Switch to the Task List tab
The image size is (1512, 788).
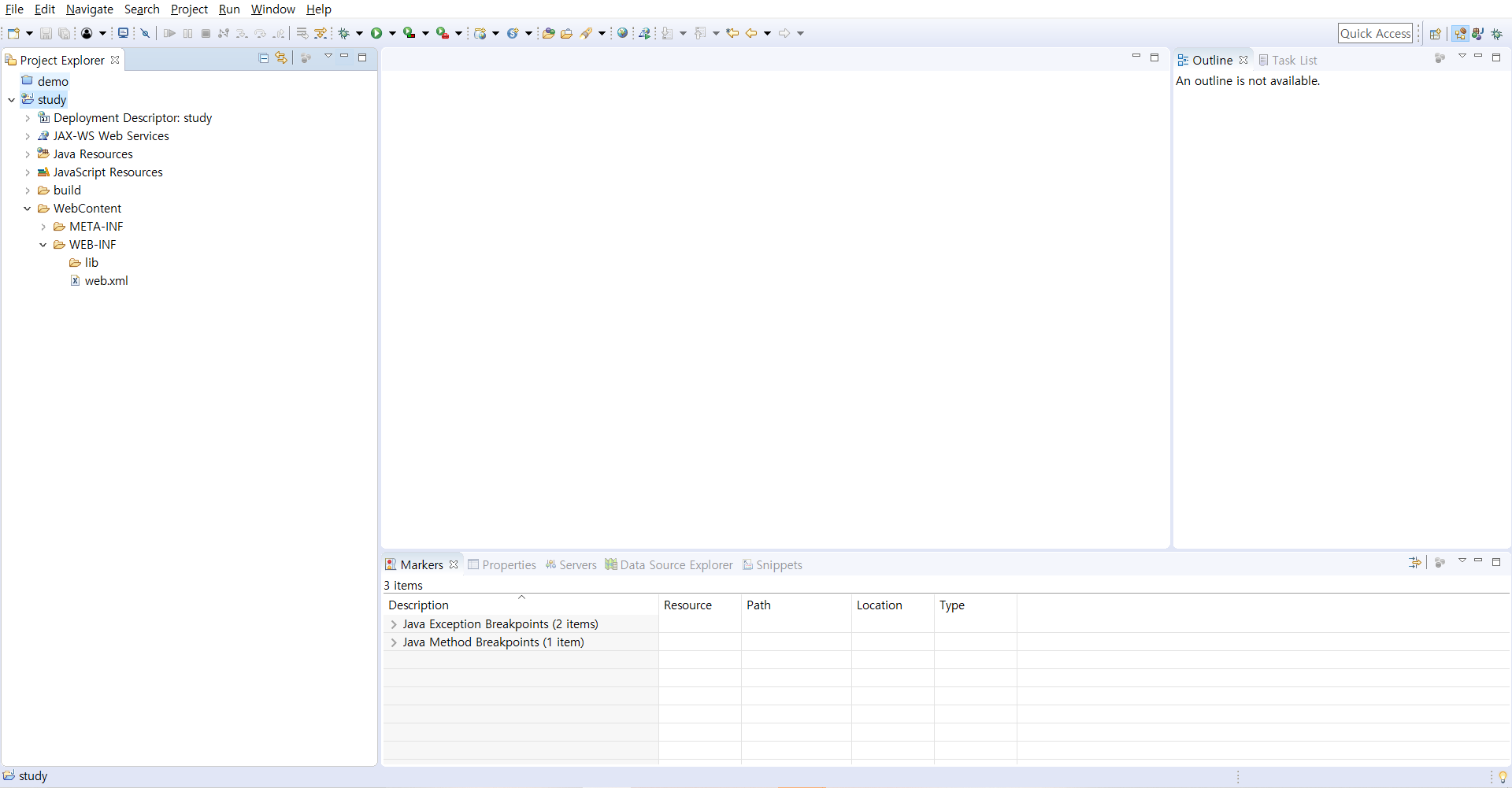(x=1288, y=61)
